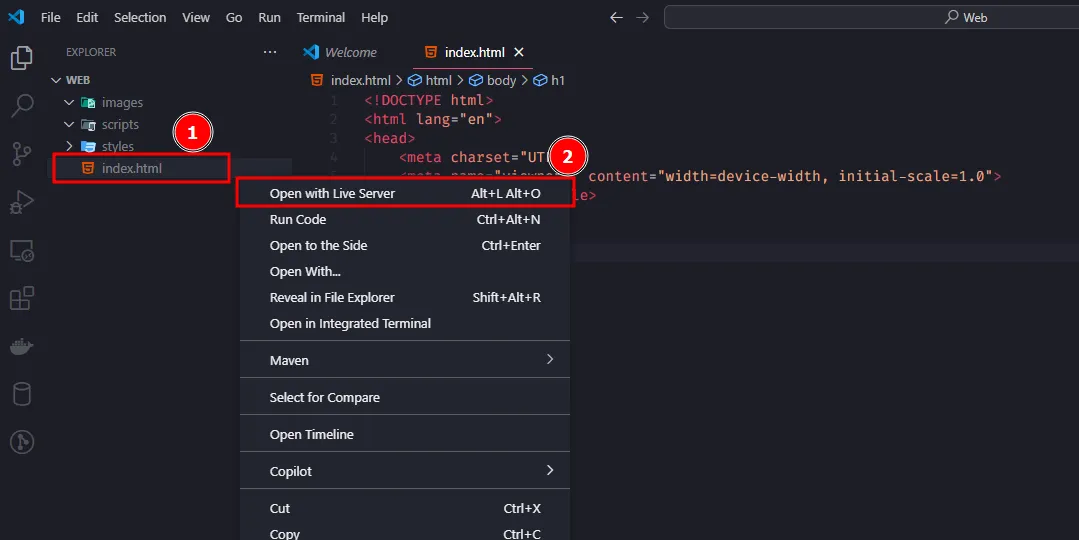The height and width of the screenshot is (540, 1079).
Task: Choose Open with Live Server
Action: pyautogui.click(x=332, y=193)
